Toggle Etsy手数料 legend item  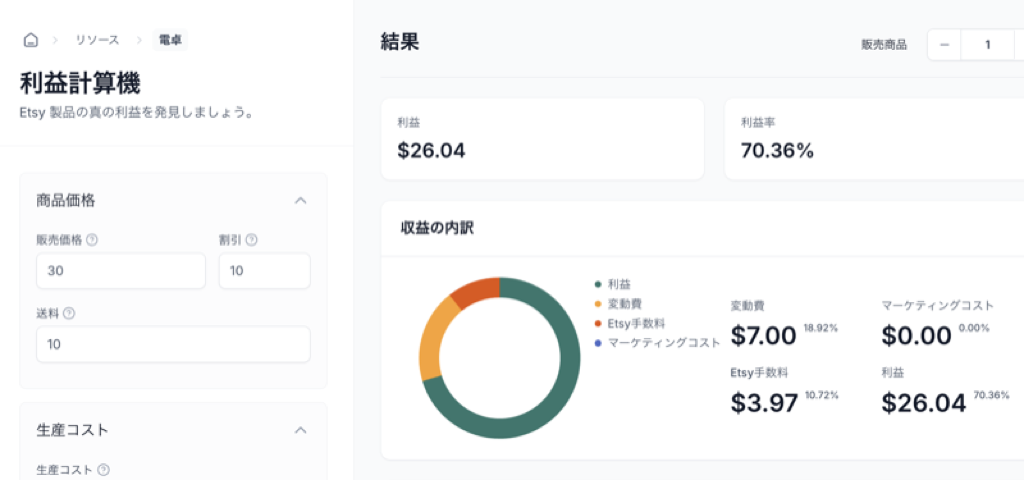pos(635,323)
